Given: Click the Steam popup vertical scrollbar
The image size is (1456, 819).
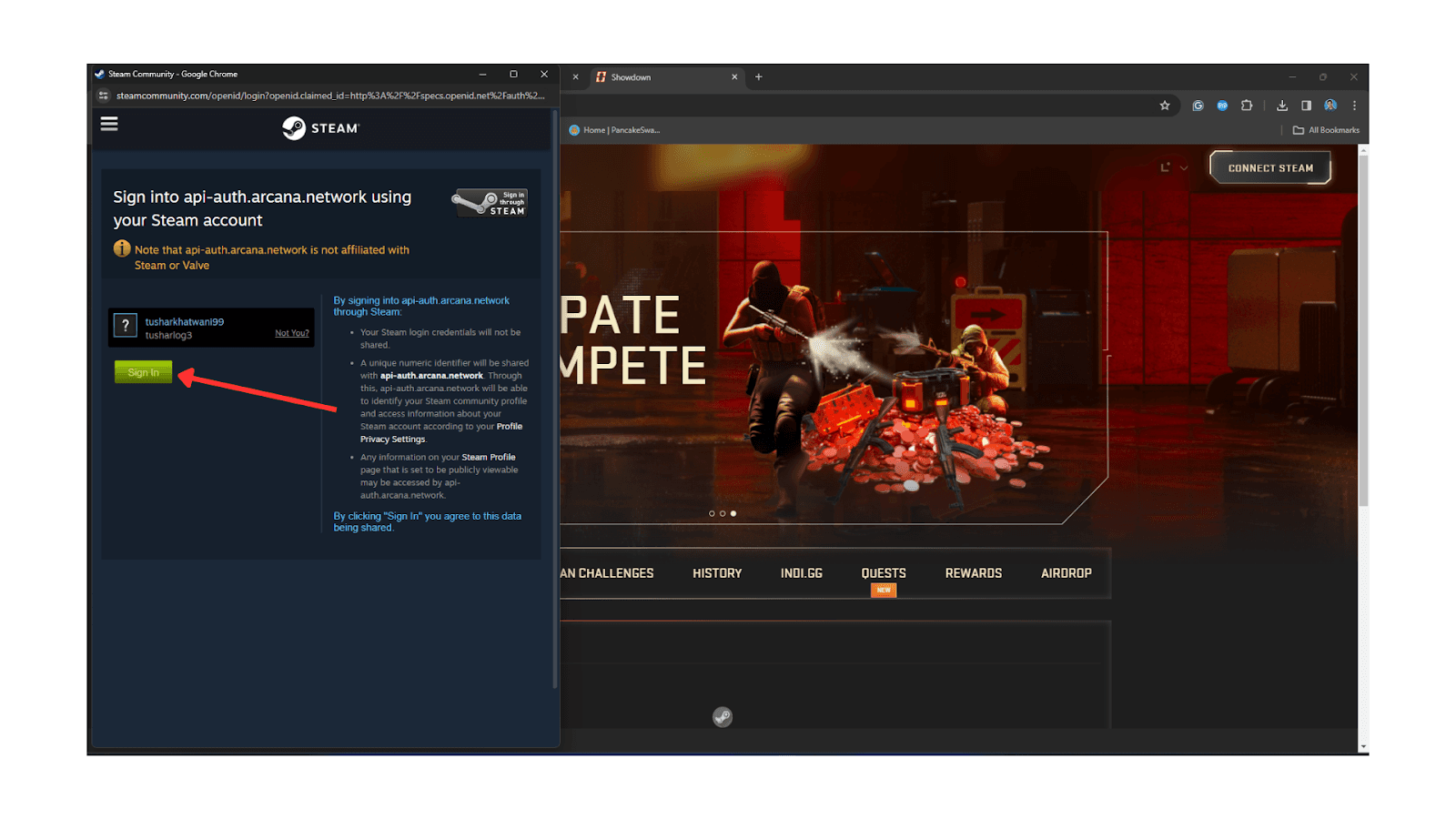Looking at the screenshot, I should coord(554,400).
